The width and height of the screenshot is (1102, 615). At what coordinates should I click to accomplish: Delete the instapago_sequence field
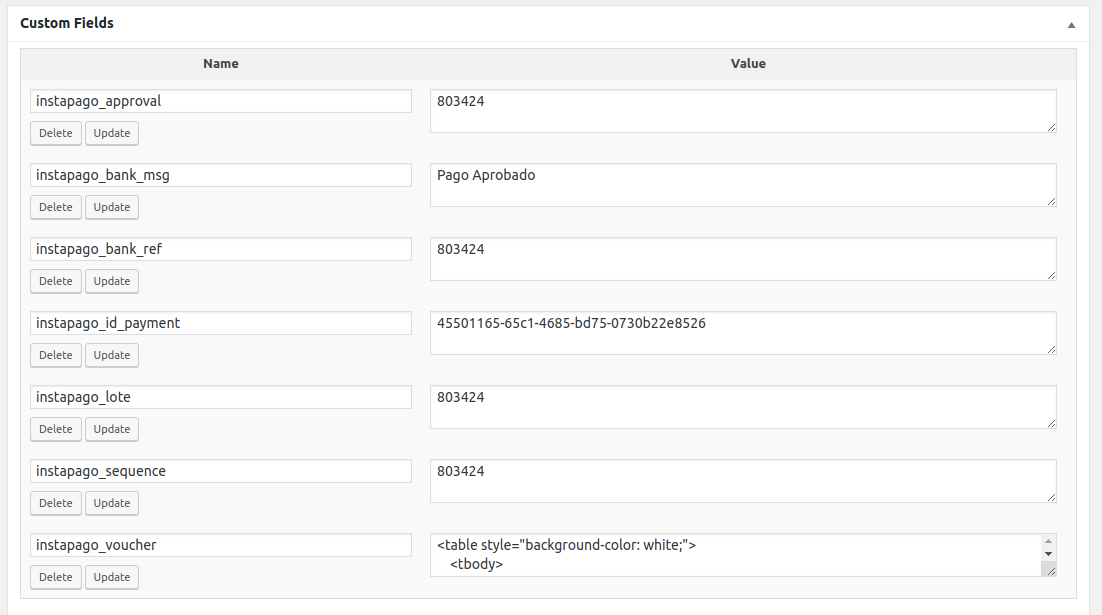(56, 503)
